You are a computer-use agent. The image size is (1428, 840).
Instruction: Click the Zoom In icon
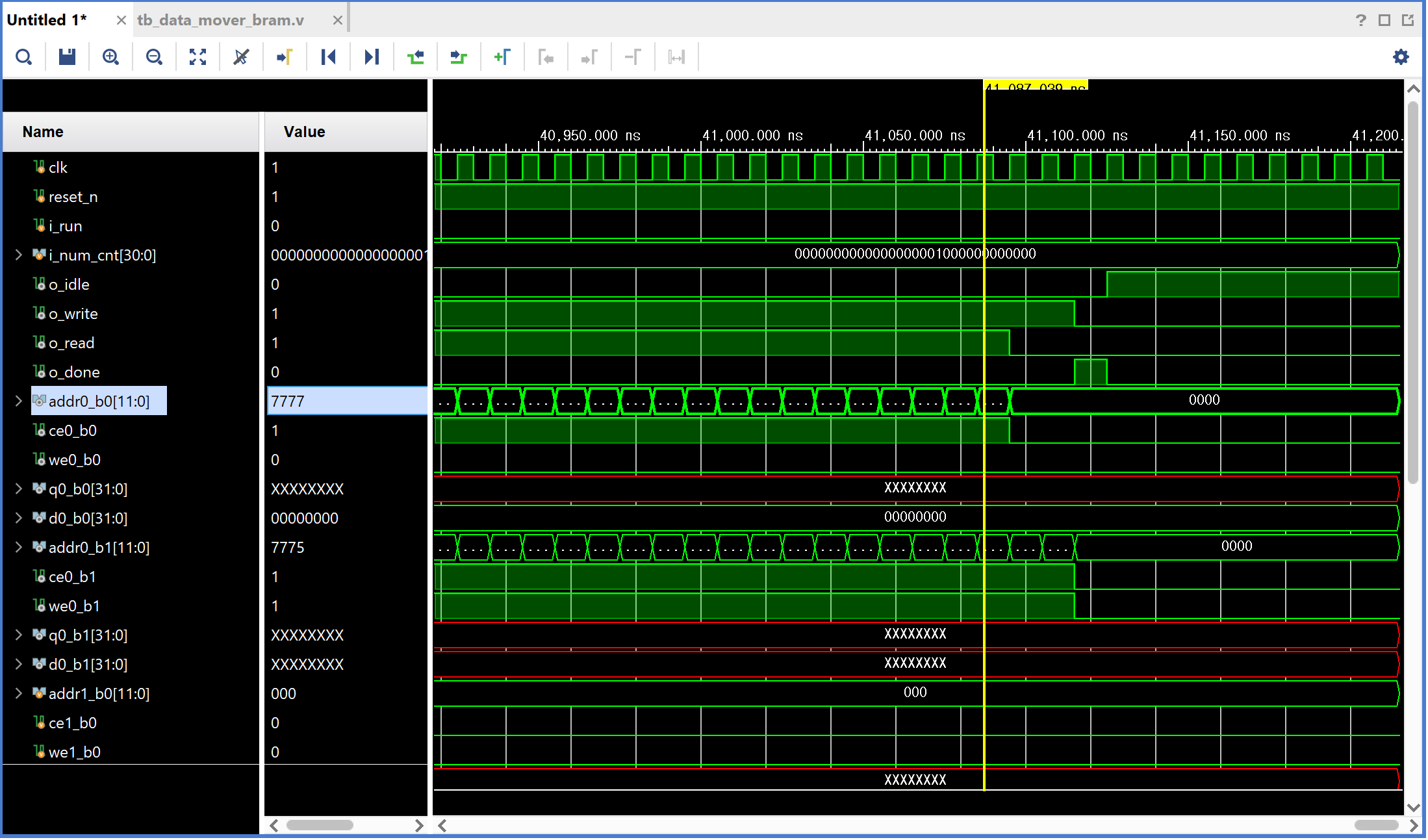pyautogui.click(x=111, y=57)
